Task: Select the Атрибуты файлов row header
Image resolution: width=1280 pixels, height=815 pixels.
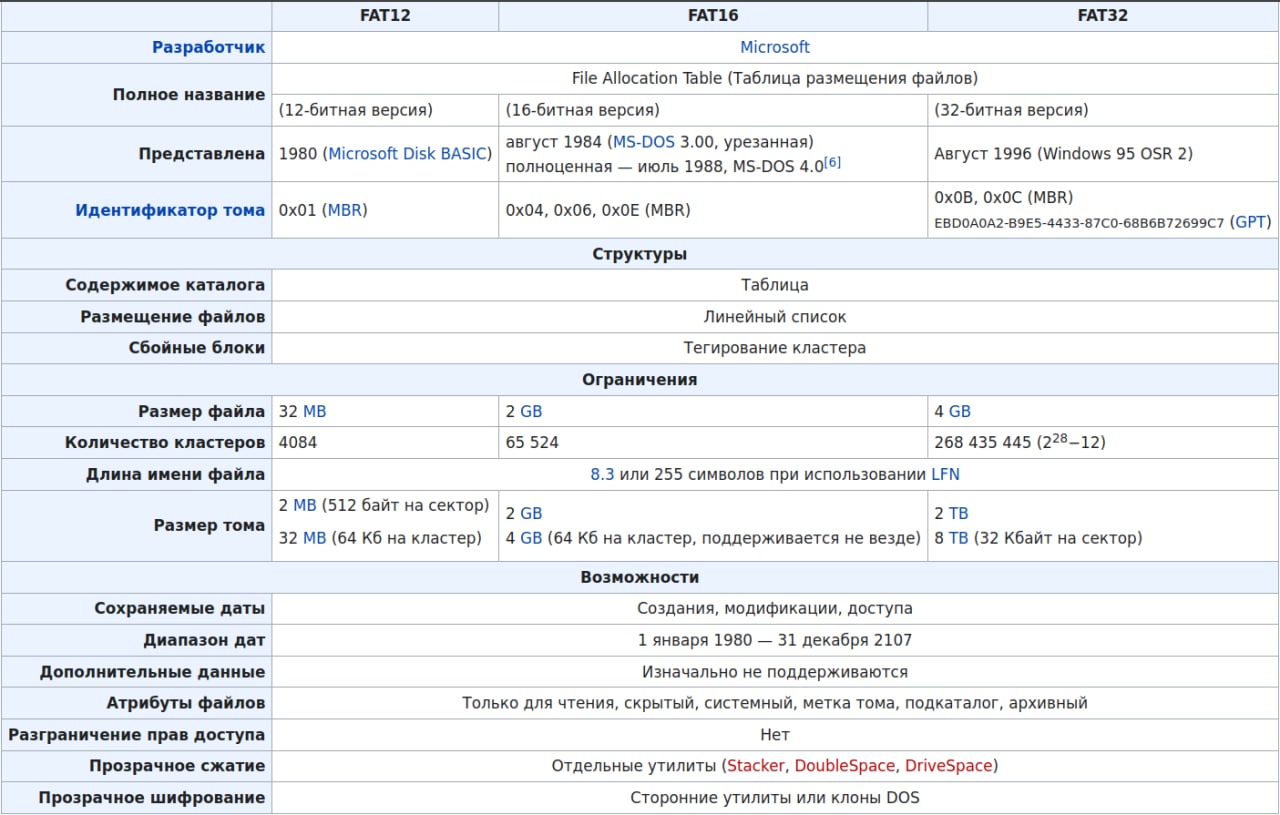Action: coord(136,703)
